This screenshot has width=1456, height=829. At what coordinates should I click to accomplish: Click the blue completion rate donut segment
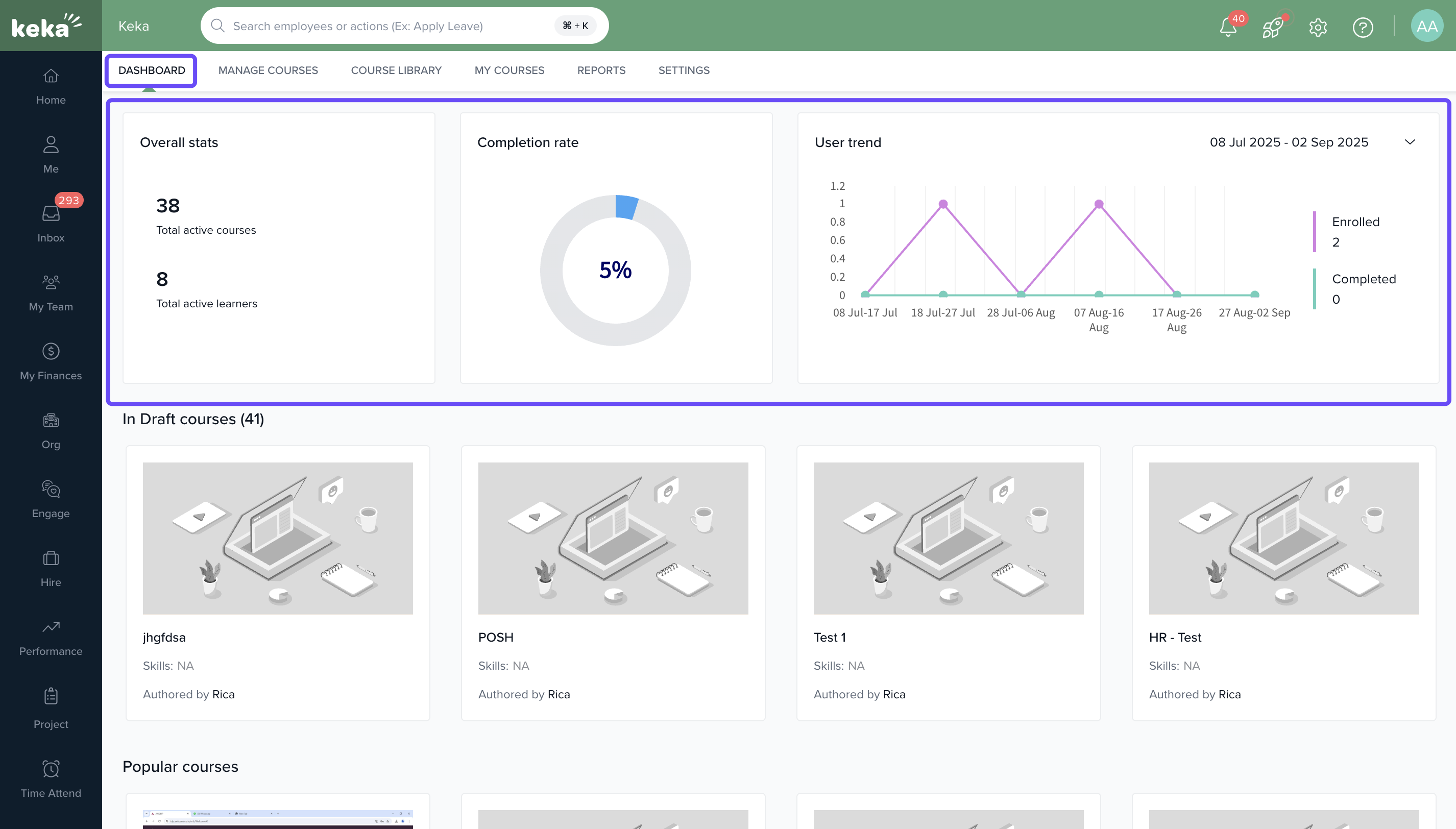626,207
